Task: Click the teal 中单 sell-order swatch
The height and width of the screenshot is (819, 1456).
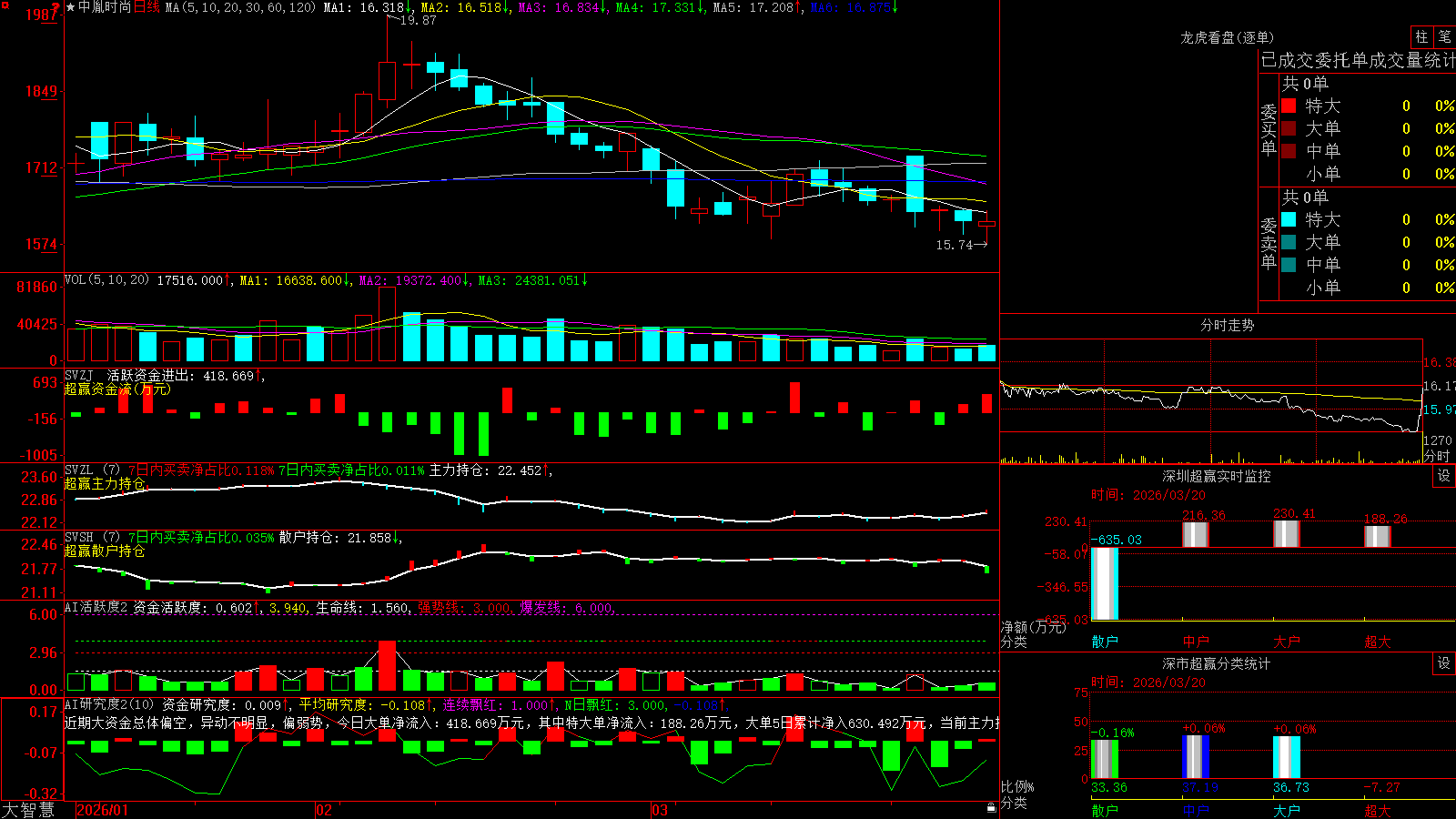Action: pyautogui.click(x=1289, y=265)
